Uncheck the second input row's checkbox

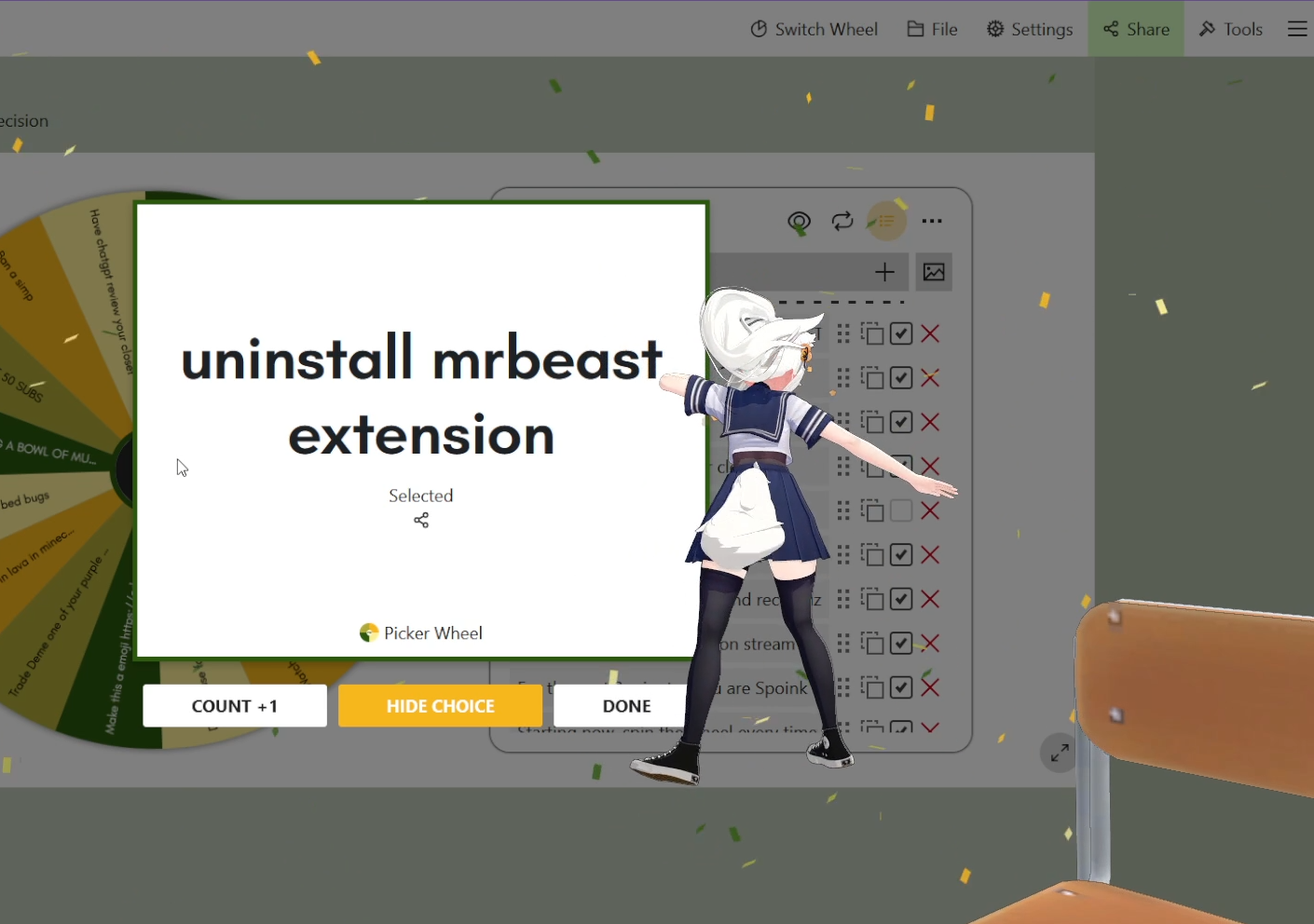click(x=901, y=377)
